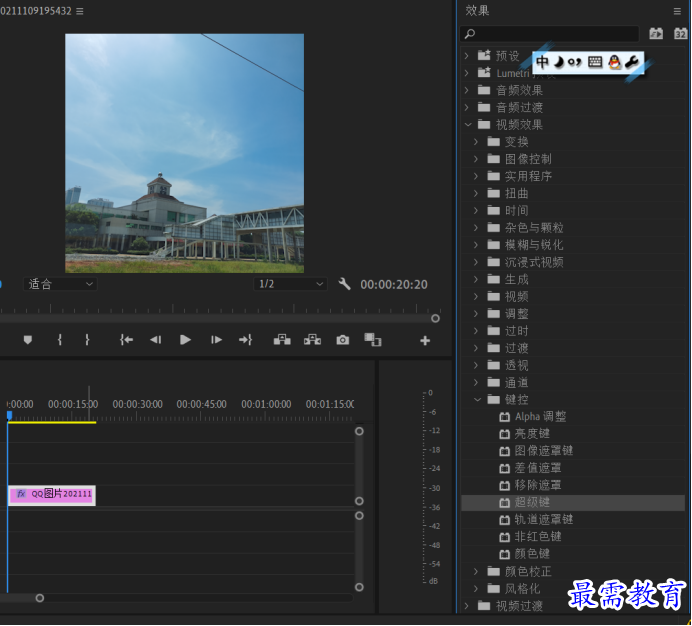Go to In point button
The height and width of the screenshot is (626, 692).
[126, 339]
